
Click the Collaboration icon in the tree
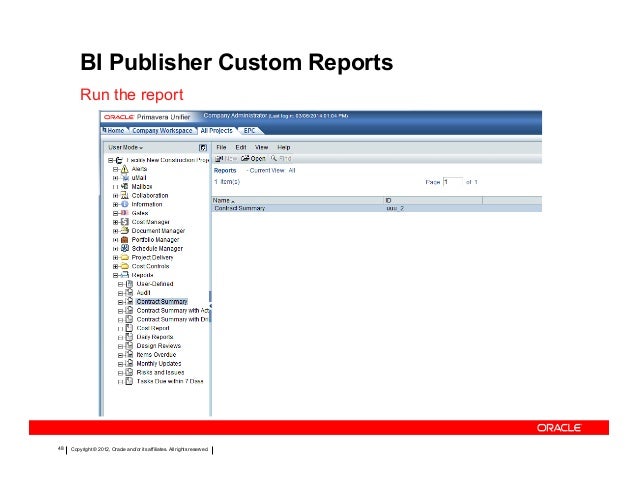(x=125, y=195)
